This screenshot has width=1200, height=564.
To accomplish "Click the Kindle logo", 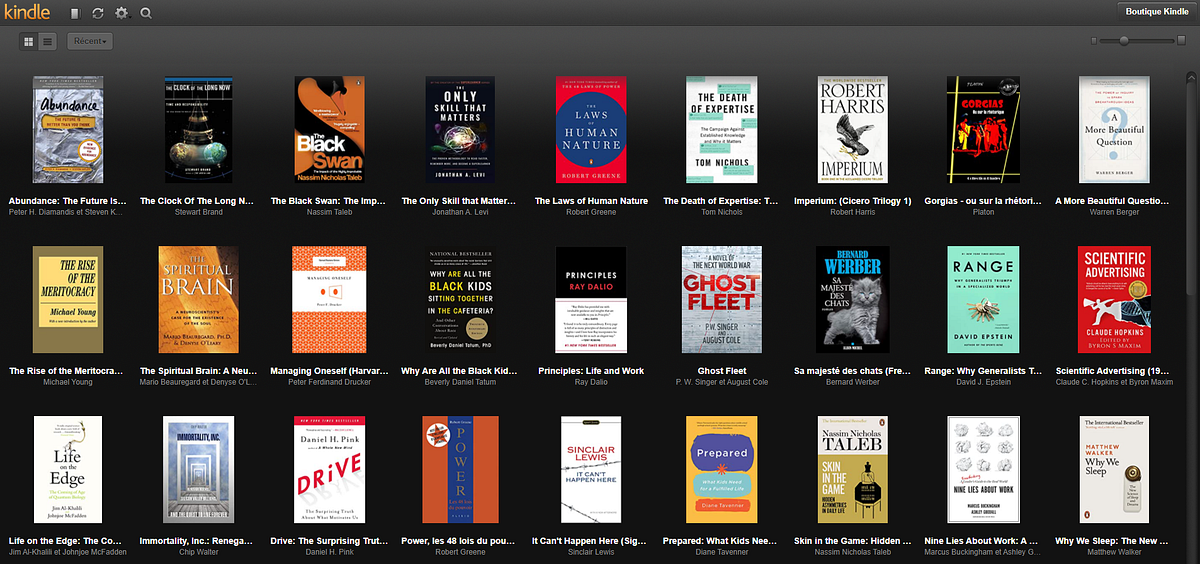I will pyautogui.click(x=26, y=12).
